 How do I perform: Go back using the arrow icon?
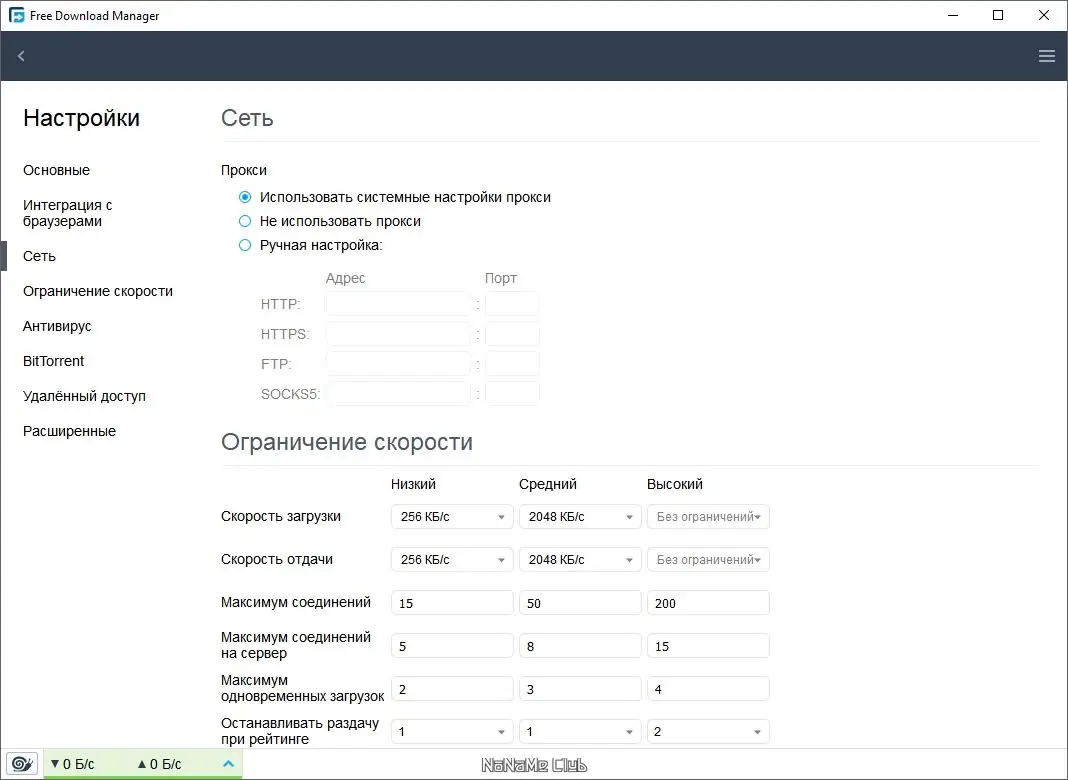(x=21, y=56)
